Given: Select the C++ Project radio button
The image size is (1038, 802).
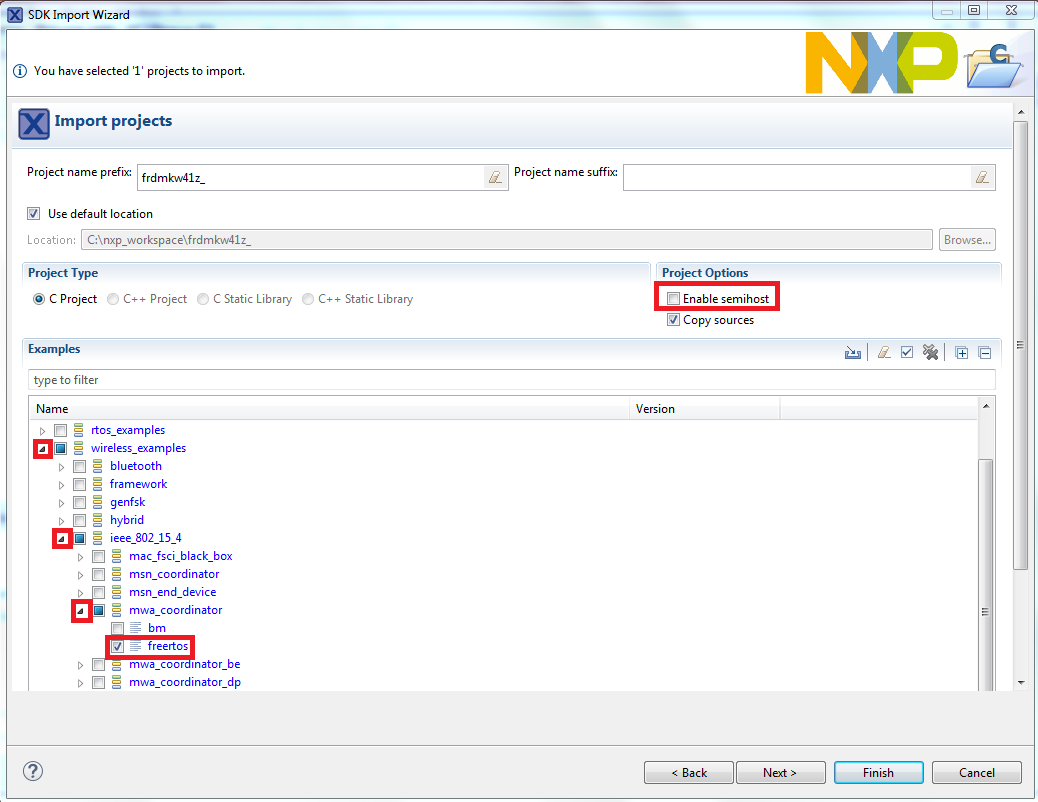Looking at the screenshot, I should pos(113,299).
